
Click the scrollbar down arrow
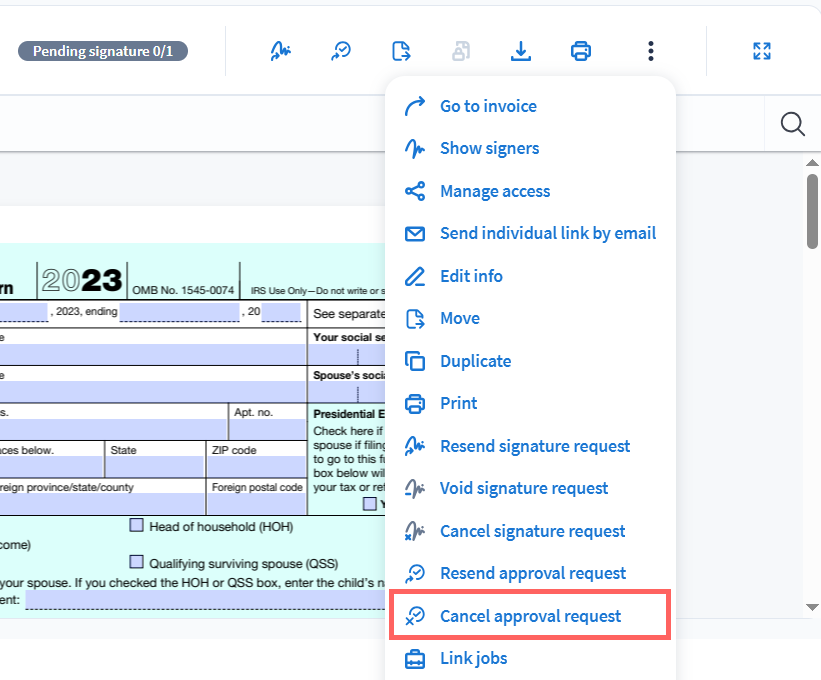pos(812,607)
